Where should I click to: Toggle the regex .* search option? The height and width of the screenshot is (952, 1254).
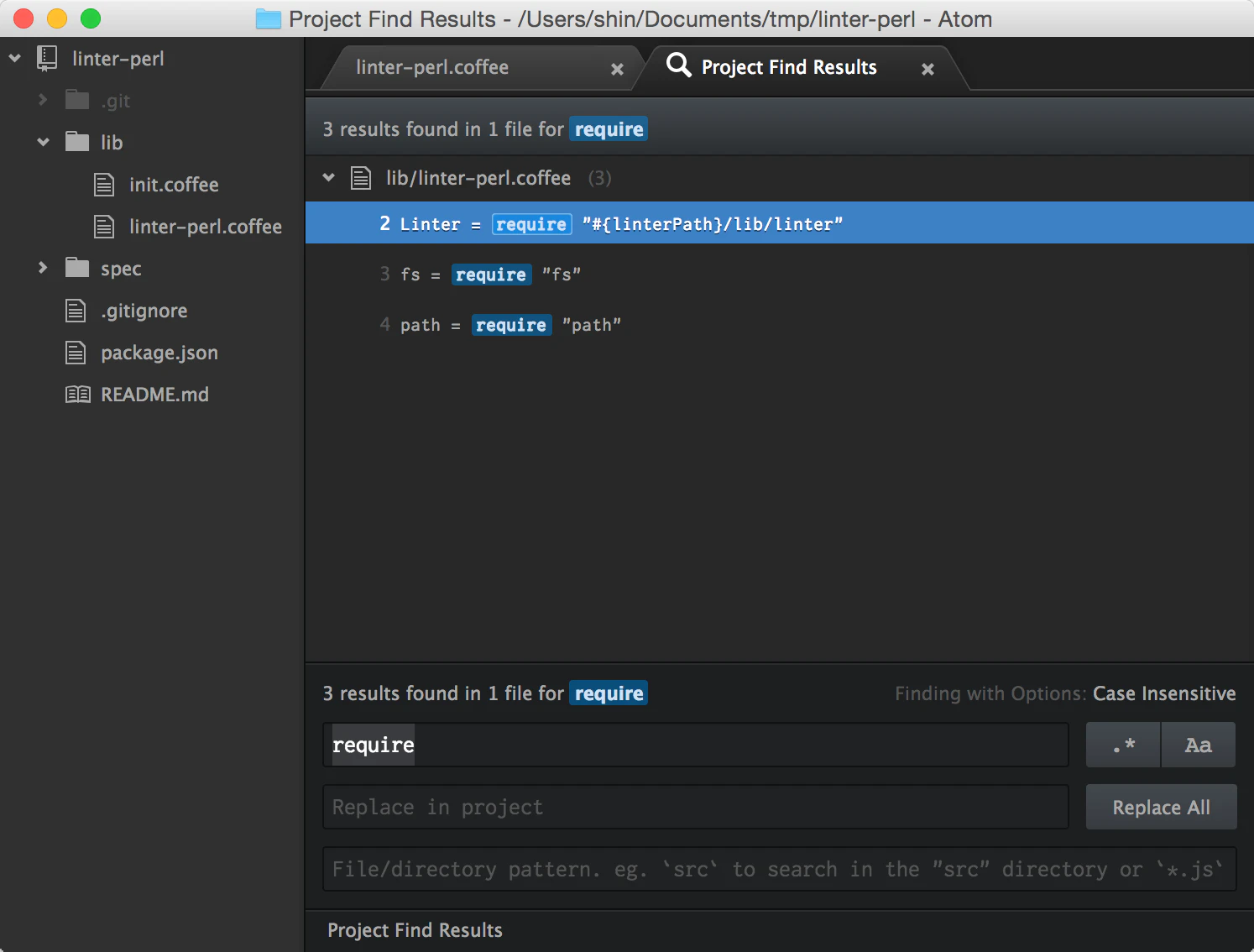pyautogui.click(x=1123, y=745)
